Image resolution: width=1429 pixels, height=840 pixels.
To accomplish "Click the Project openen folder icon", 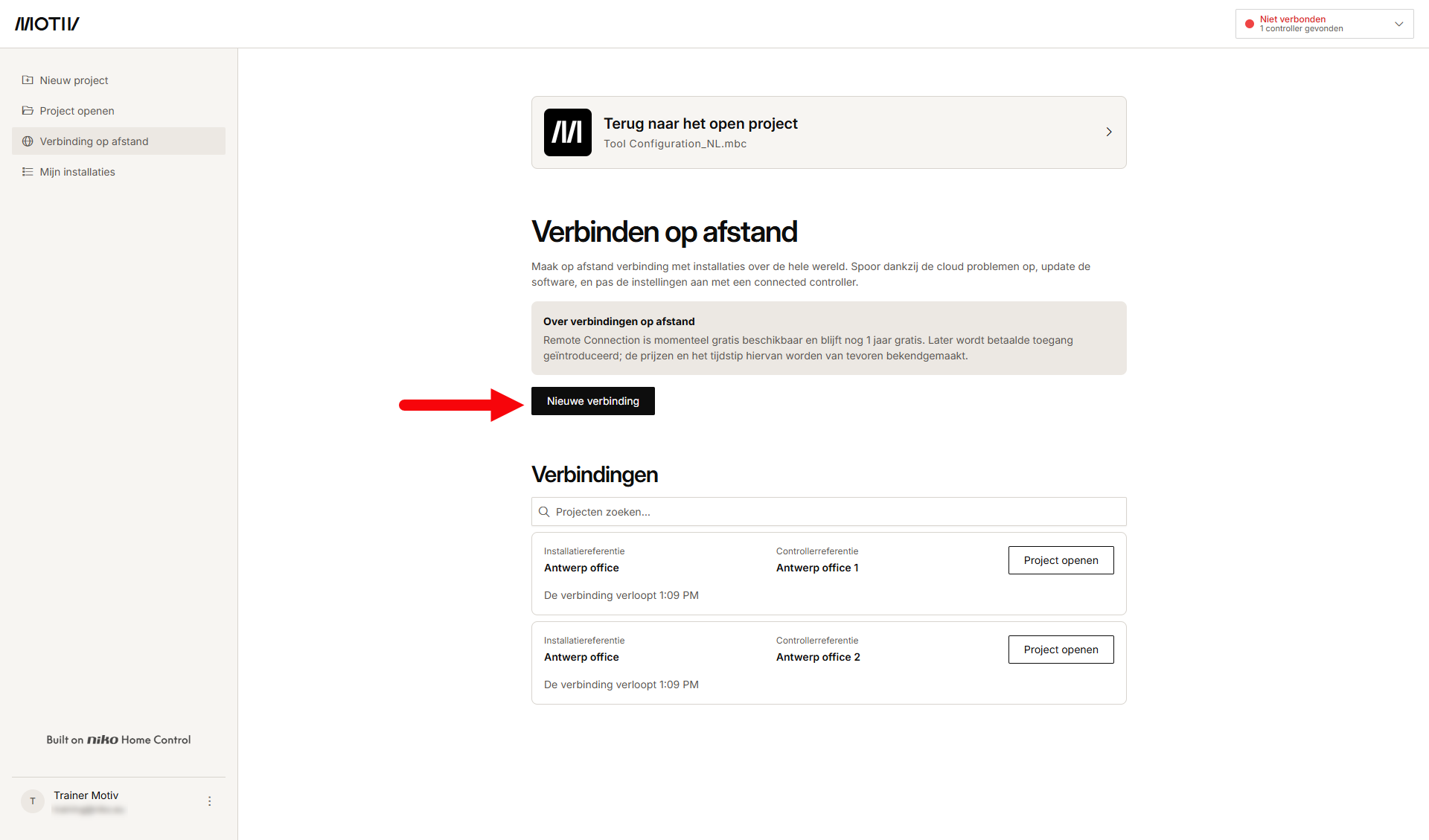I will coord(28,111).
